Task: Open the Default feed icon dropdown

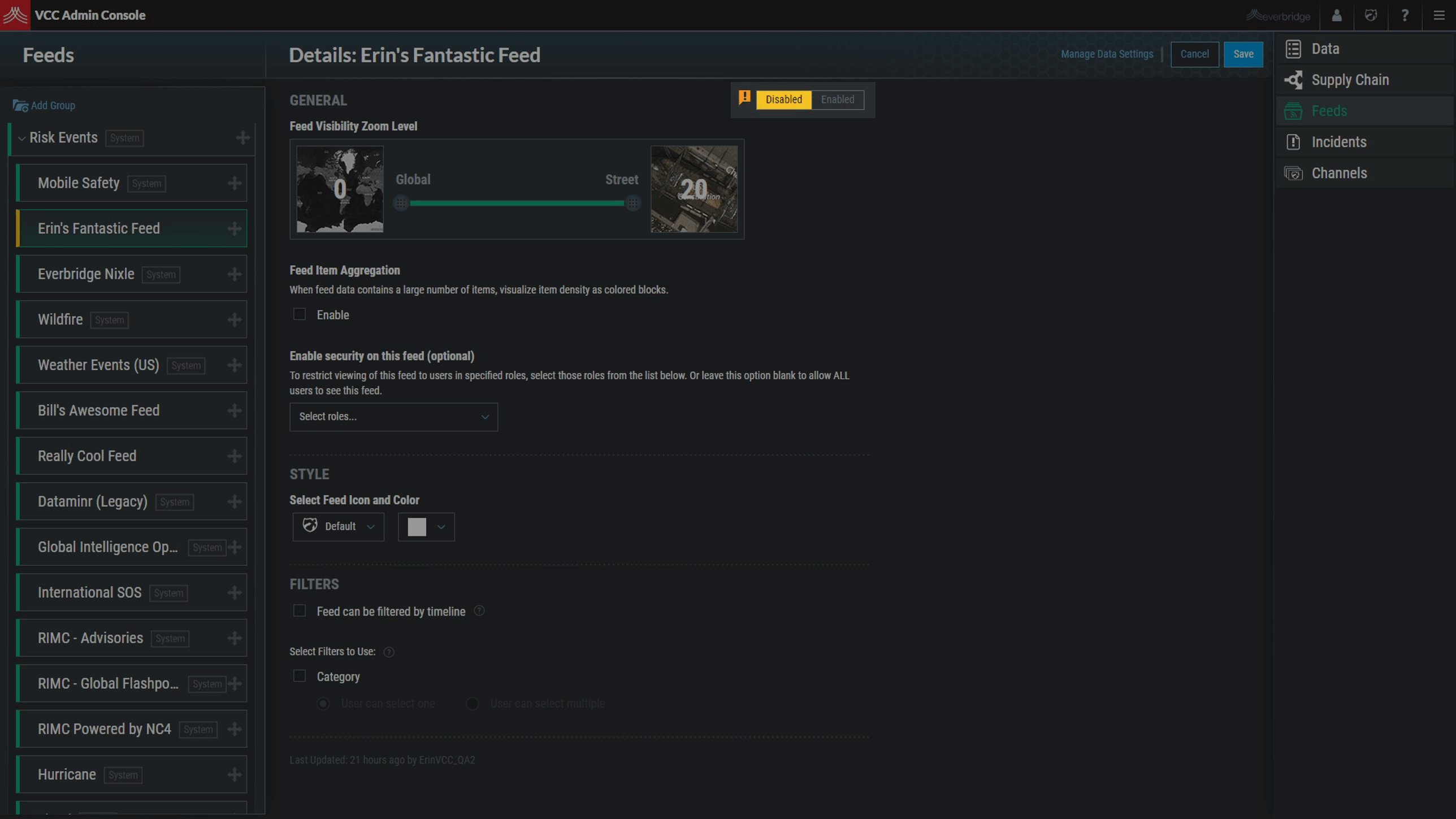Action: click(338, 526)
